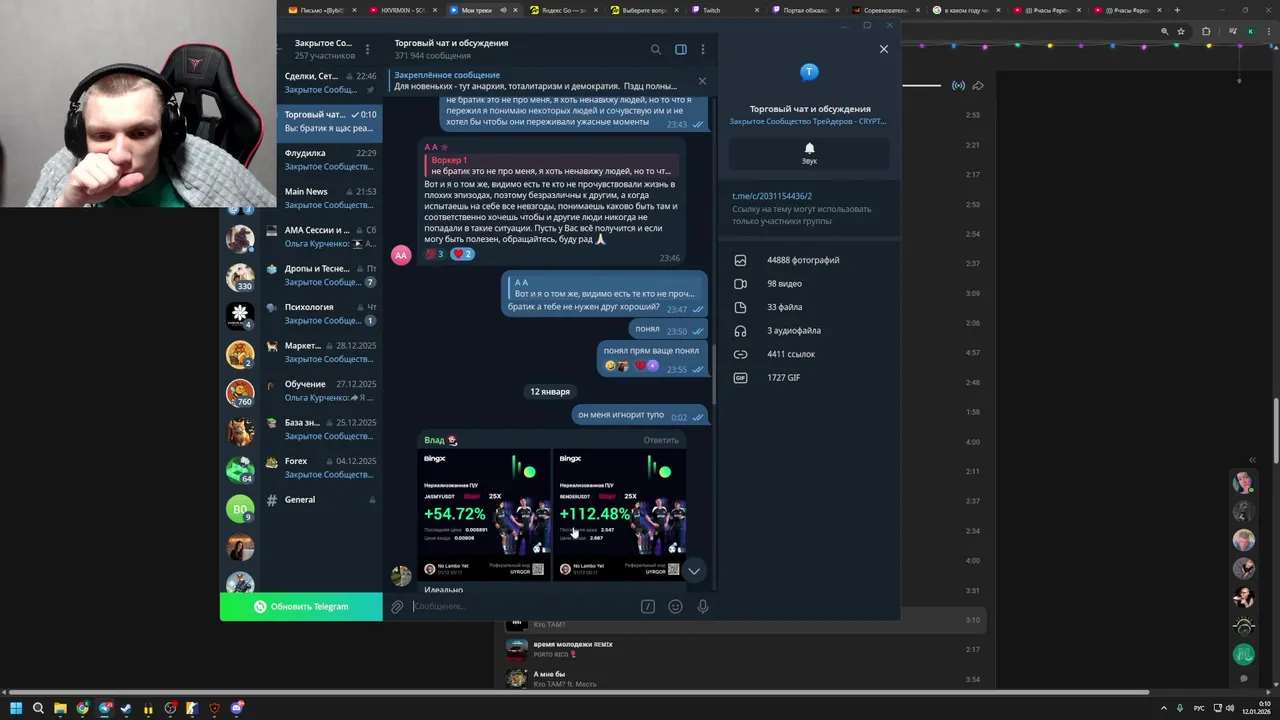This screenshot has width=1280, height=720.
Task: Open the group list three-dot menu
Action: pos(367,49)
